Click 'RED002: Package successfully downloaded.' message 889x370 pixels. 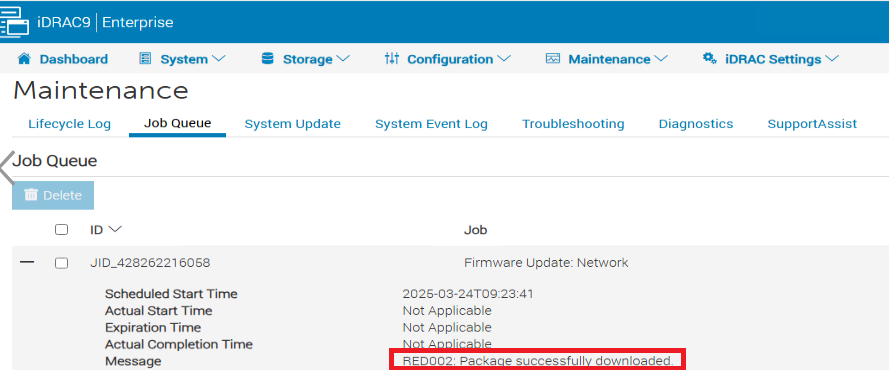point(537,361)
